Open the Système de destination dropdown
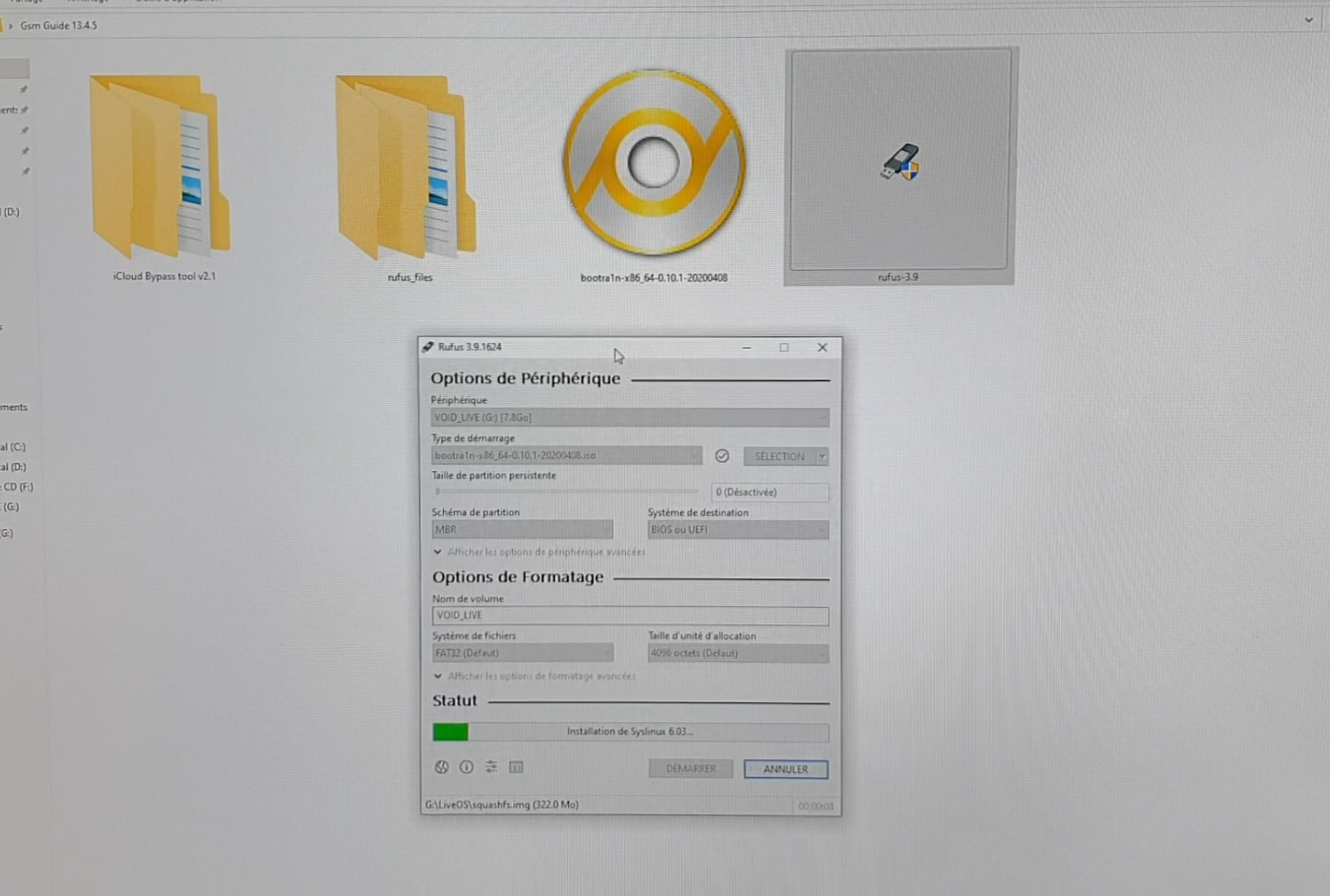Image resolution: width=1330 pixels, height=896 pixels. point(738,529)
